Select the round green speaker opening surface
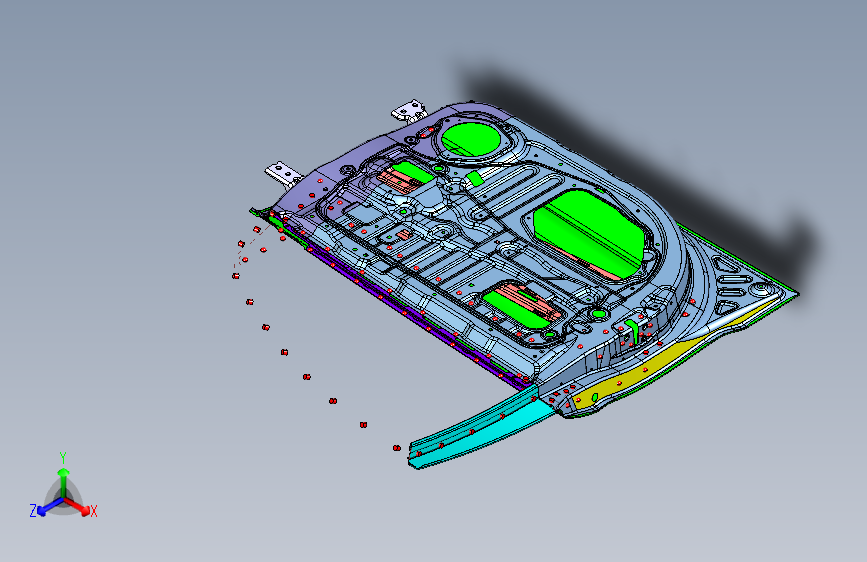Screen dimensions: 867x562 [x=471, y=139]
